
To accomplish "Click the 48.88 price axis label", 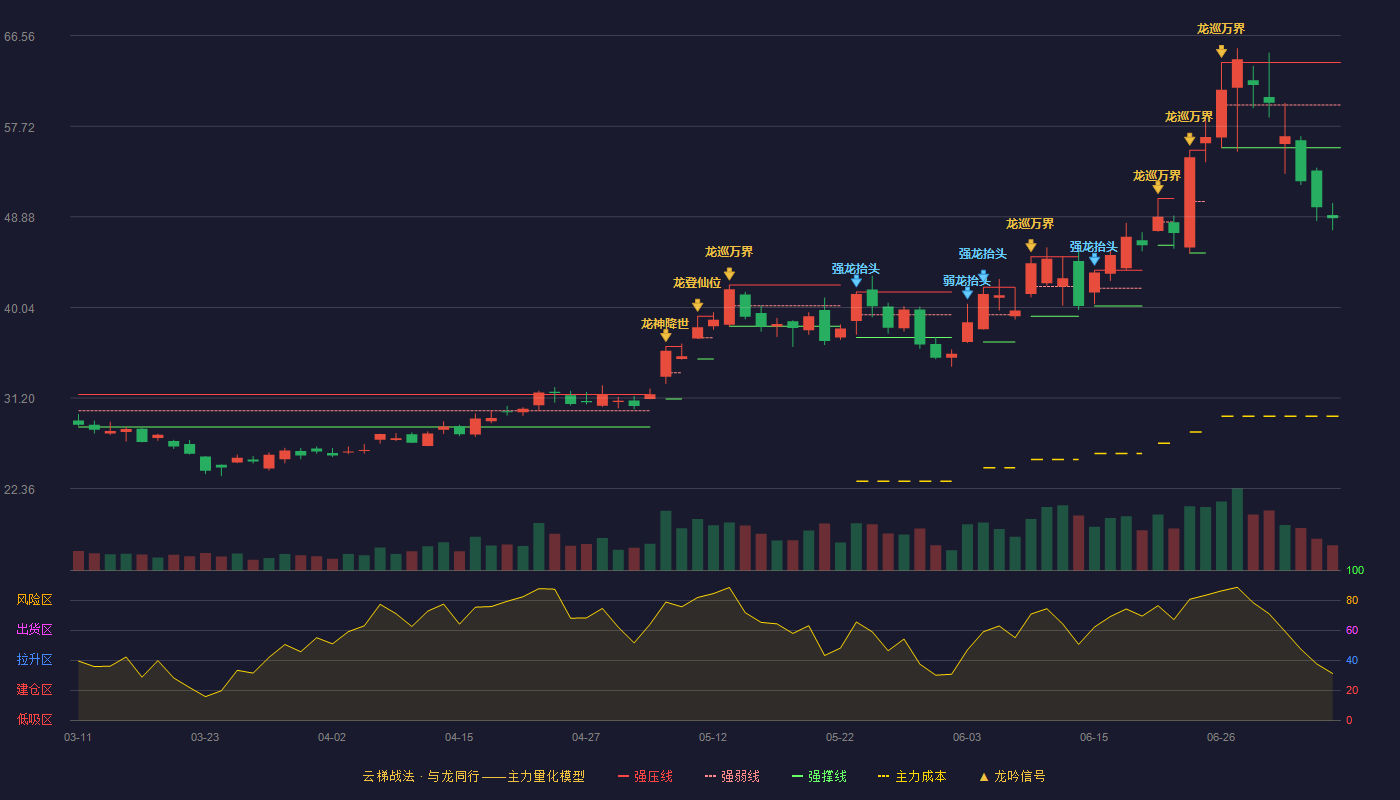I will [19, 217].
